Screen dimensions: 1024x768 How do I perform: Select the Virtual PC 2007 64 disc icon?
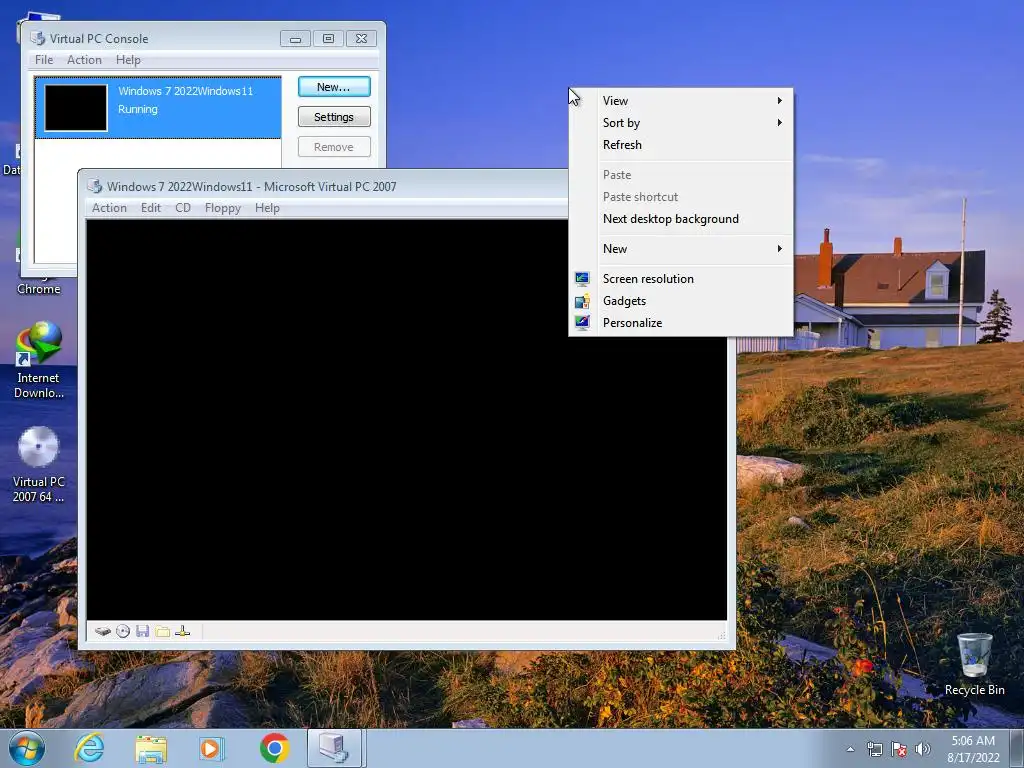coord(39,464)
